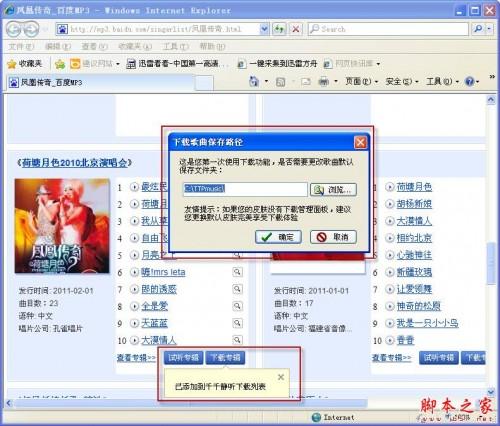The width and height of the screenshot is (500, 426).
Task: Click the home icon in command bar
Action: point(254,81)
